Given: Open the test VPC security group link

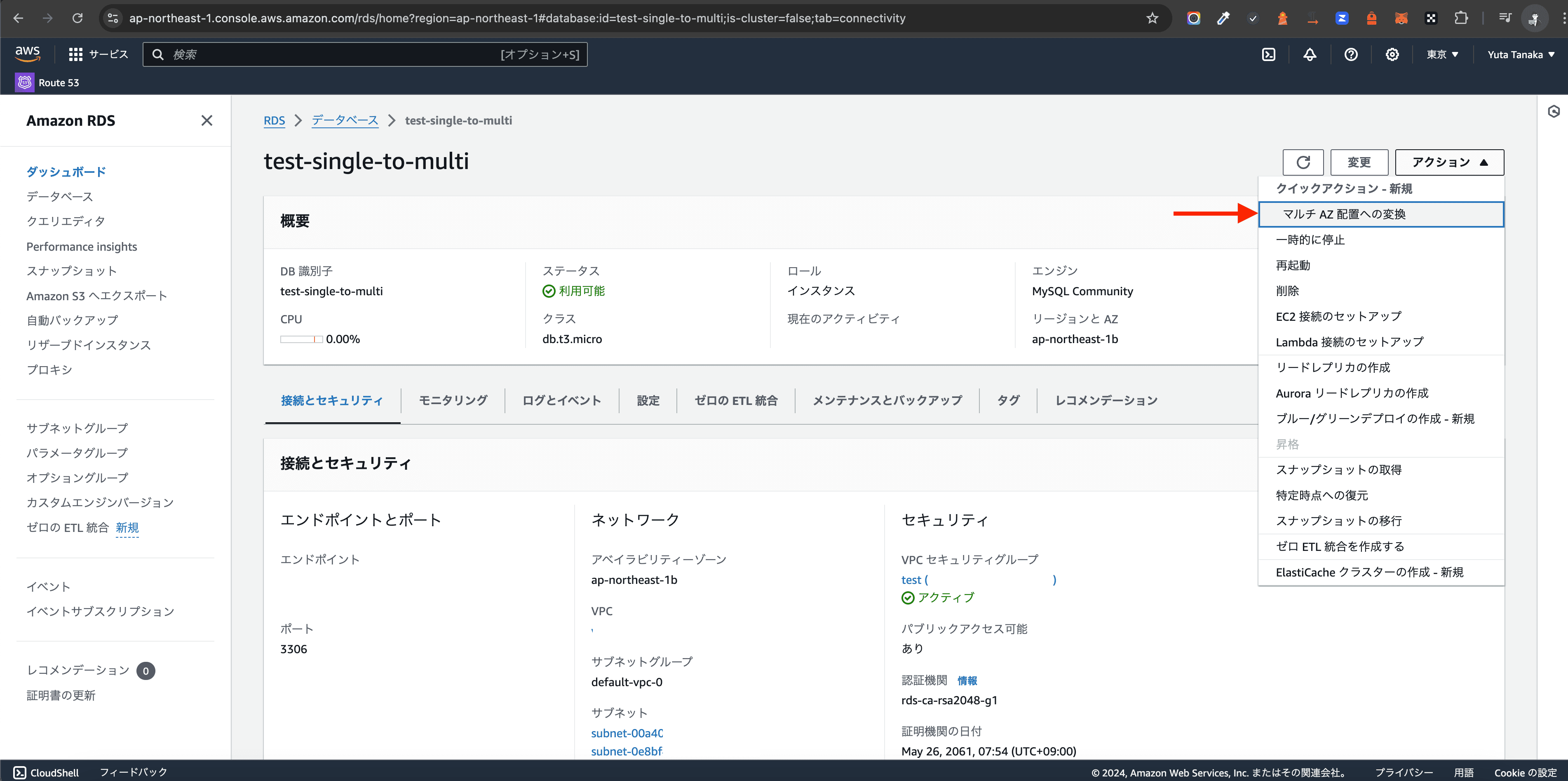Looking at the screenshot, I should [x=979, y=580].
